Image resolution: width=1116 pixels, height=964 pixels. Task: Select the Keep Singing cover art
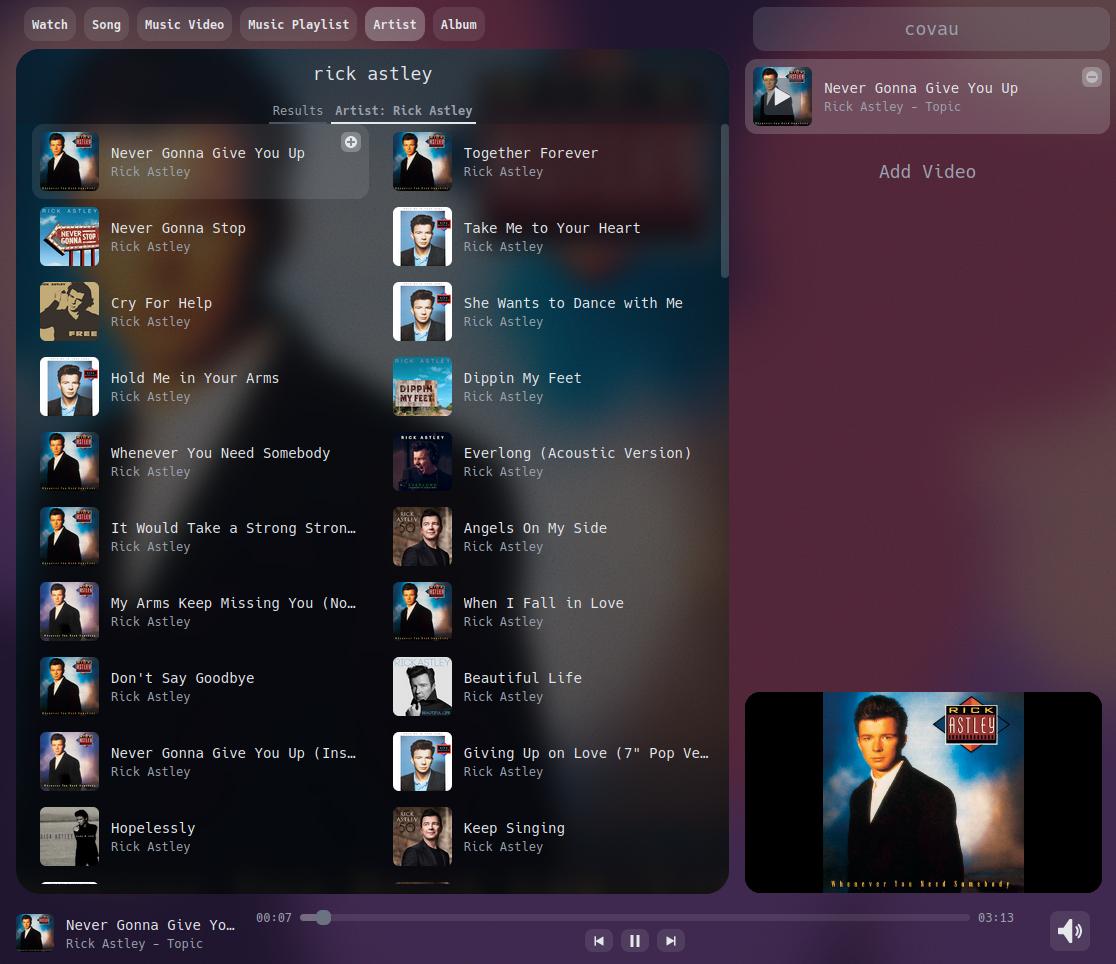(x=423, y=837)
